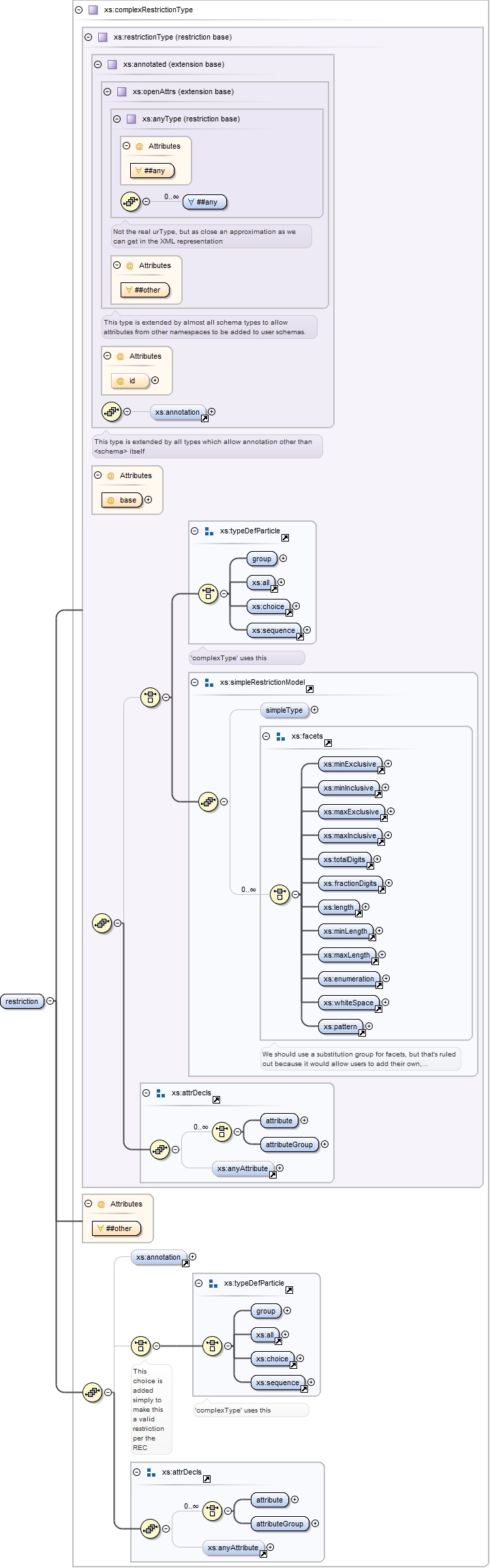Collapse the xs:openAttrs extension base

click(x=107, y=92)
